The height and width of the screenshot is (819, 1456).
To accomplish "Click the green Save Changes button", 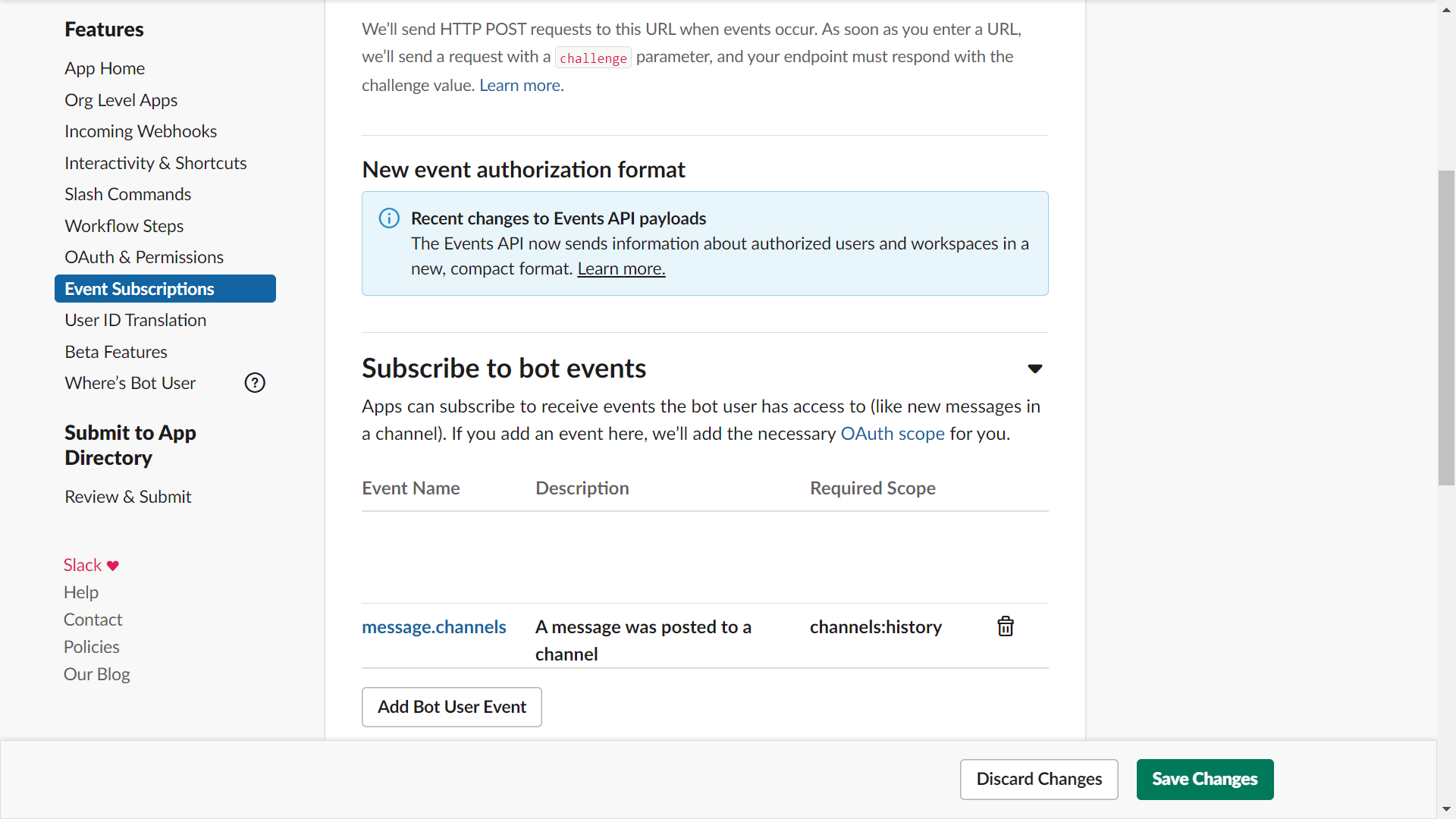I will point(1205,780).
